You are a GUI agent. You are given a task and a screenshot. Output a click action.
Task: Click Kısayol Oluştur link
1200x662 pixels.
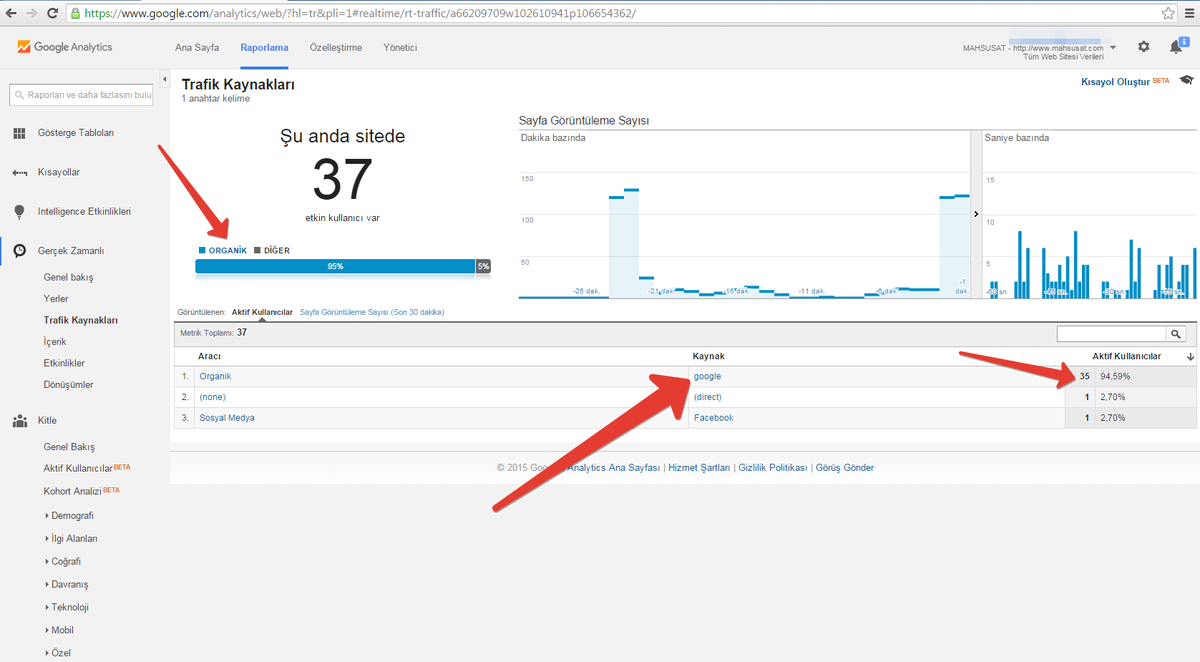pos(1116,81)
